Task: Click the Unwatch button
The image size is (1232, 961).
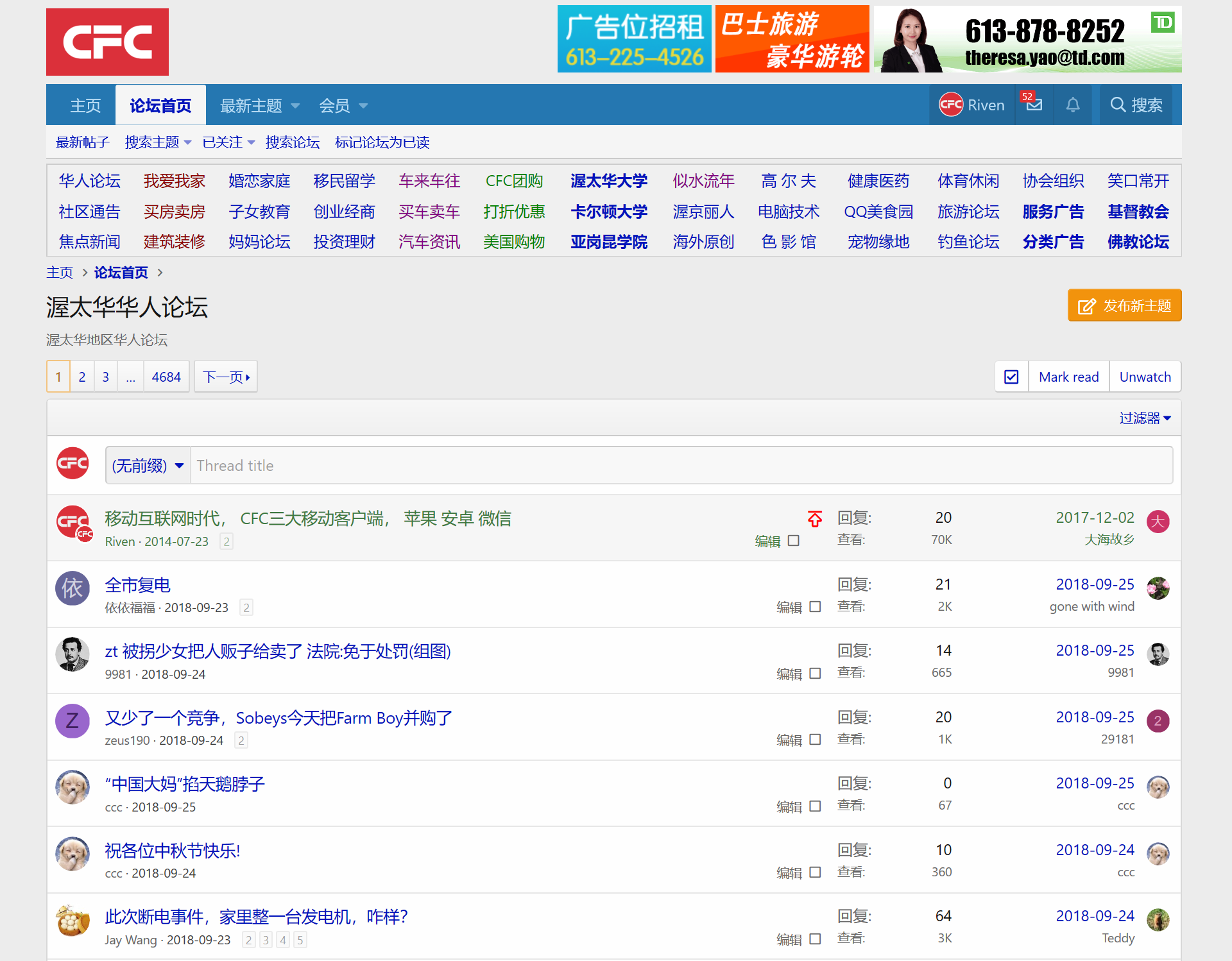Action: point(1145,377)
